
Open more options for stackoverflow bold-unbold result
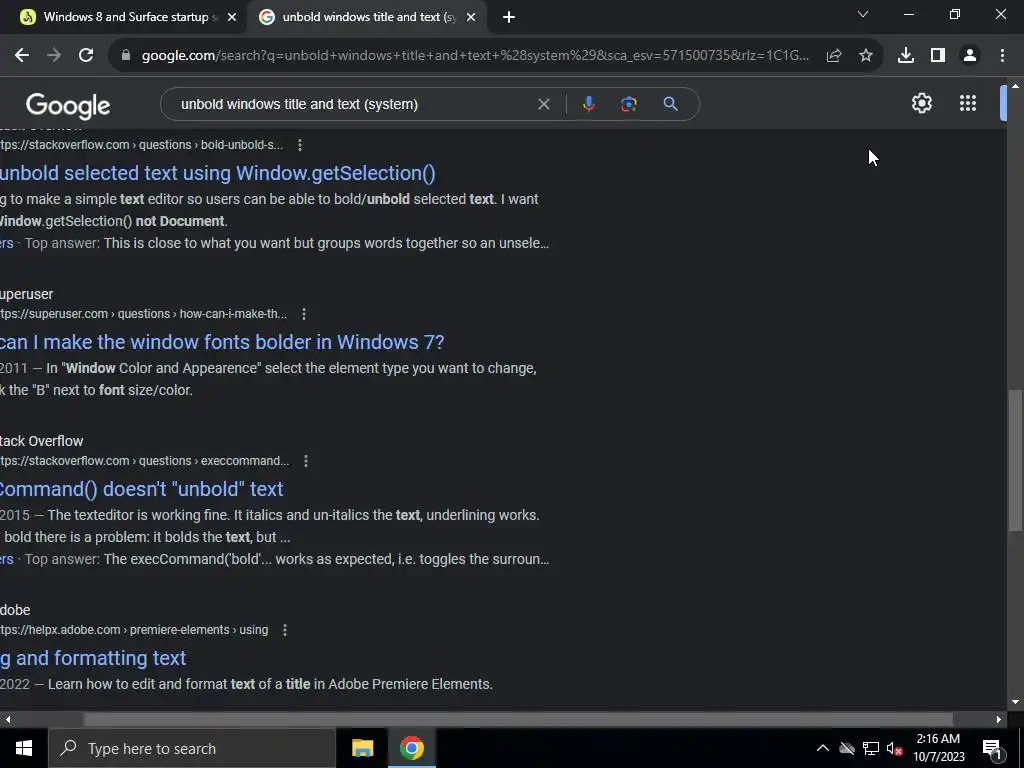click(x=300, y=145)
